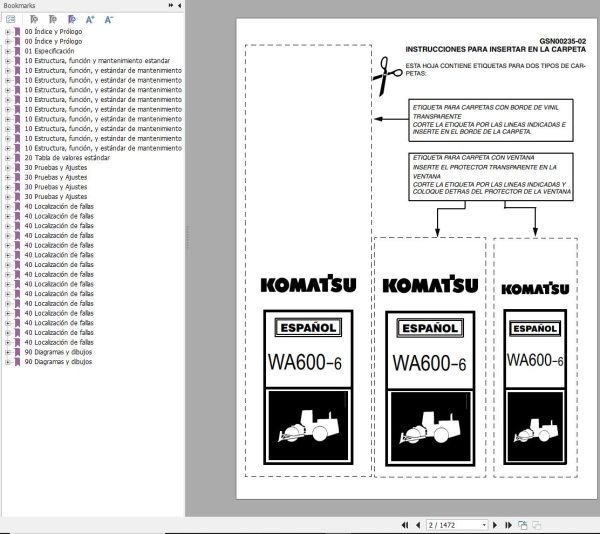Click the leftmost KOMATSU logo on the page
600x534 pixels.
click(308, 284)
